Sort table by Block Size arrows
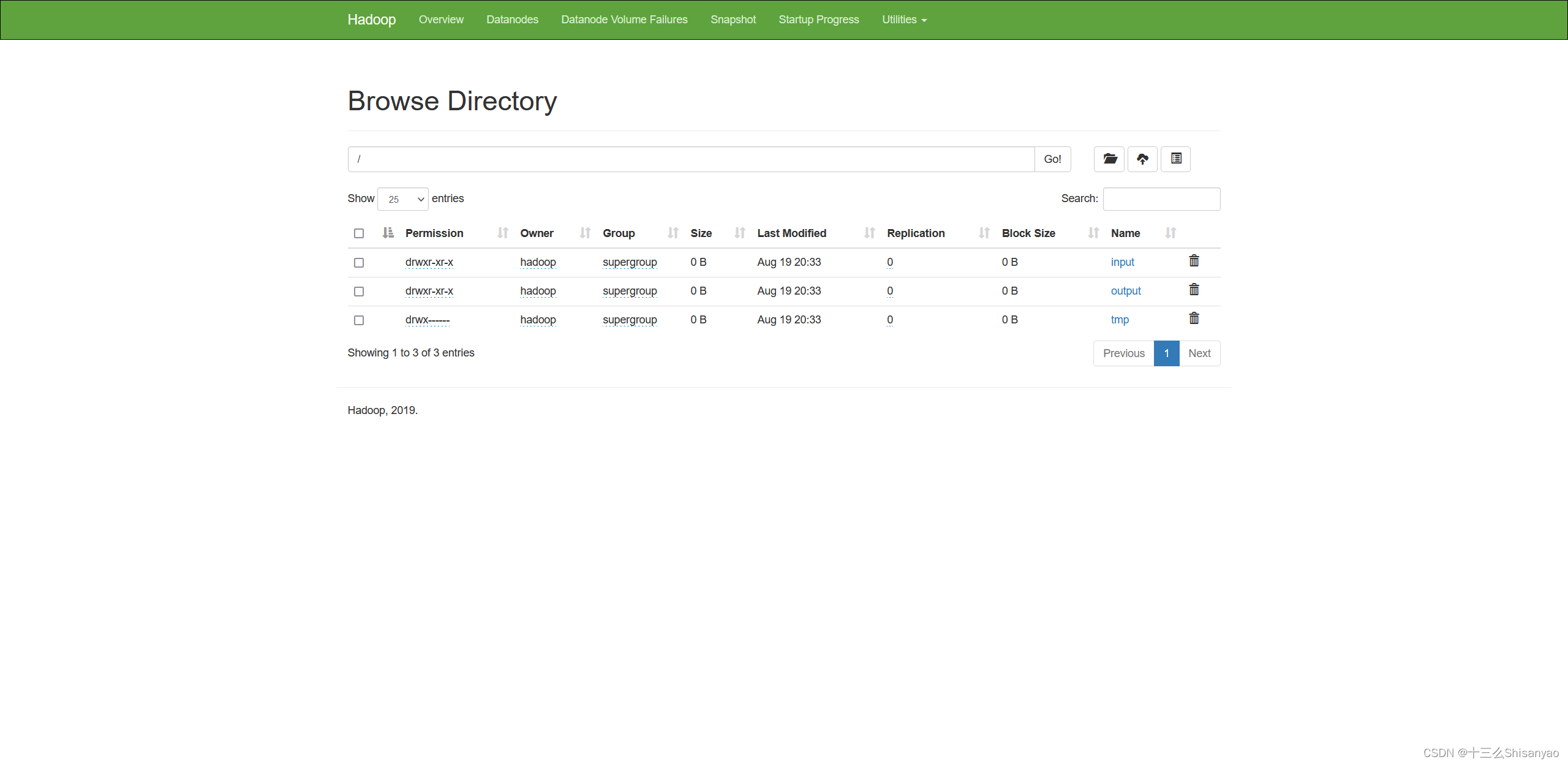The width and height of the screenshot is (1568, 765). tap(1093, 233)
